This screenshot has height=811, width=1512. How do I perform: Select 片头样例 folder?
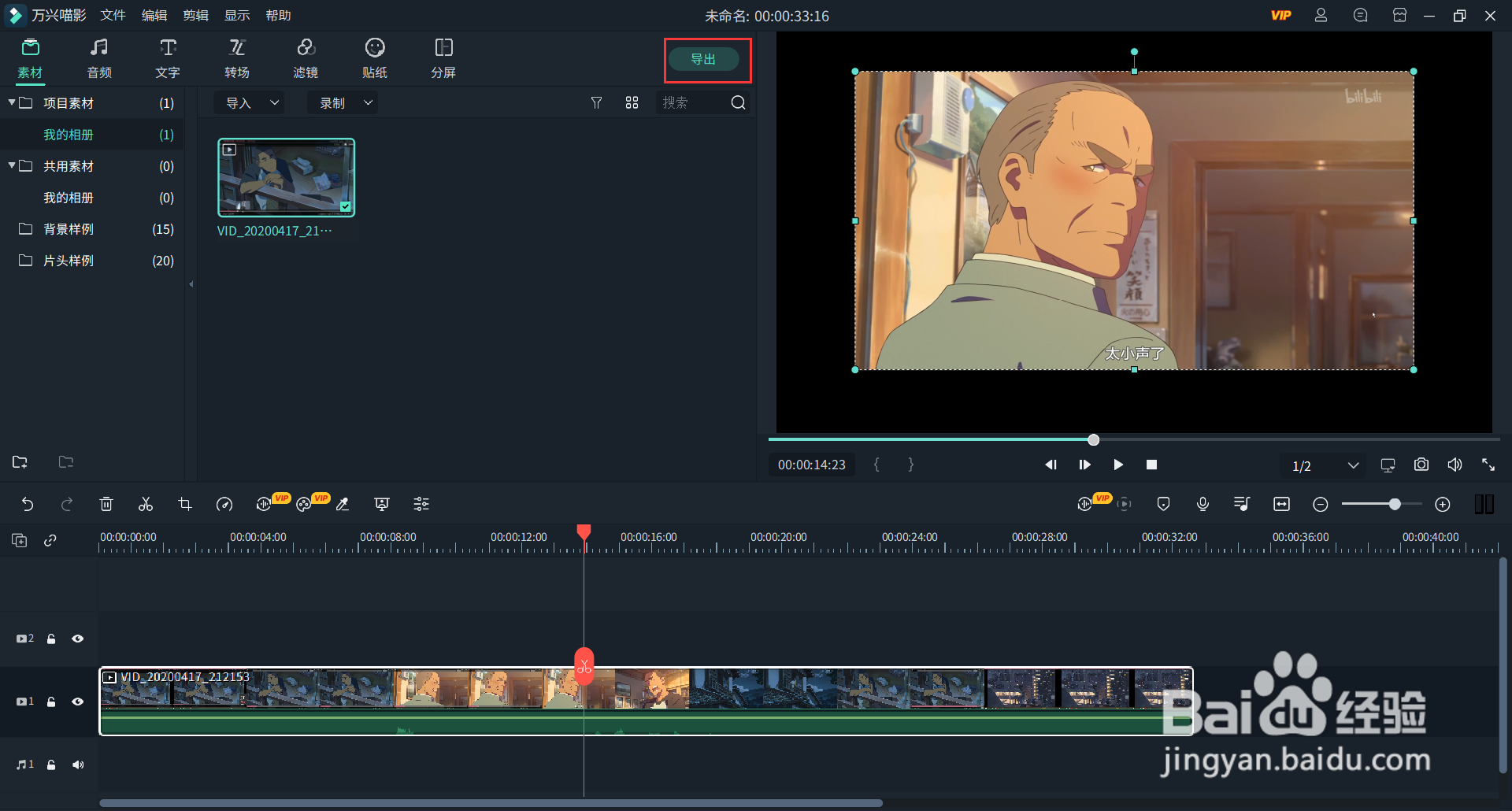click(x=69, y=261)
